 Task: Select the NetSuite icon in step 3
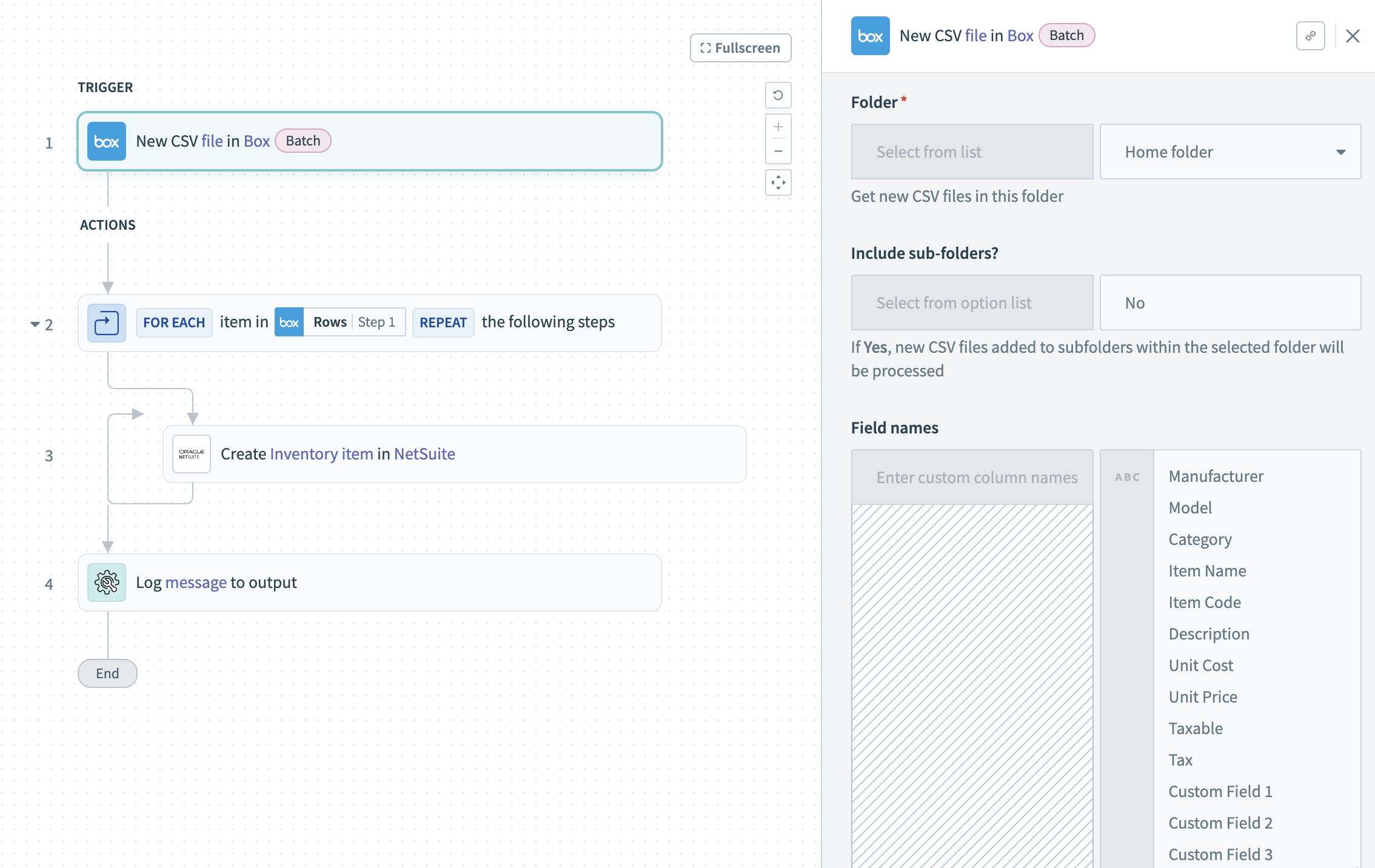click(x=191, y=454)
